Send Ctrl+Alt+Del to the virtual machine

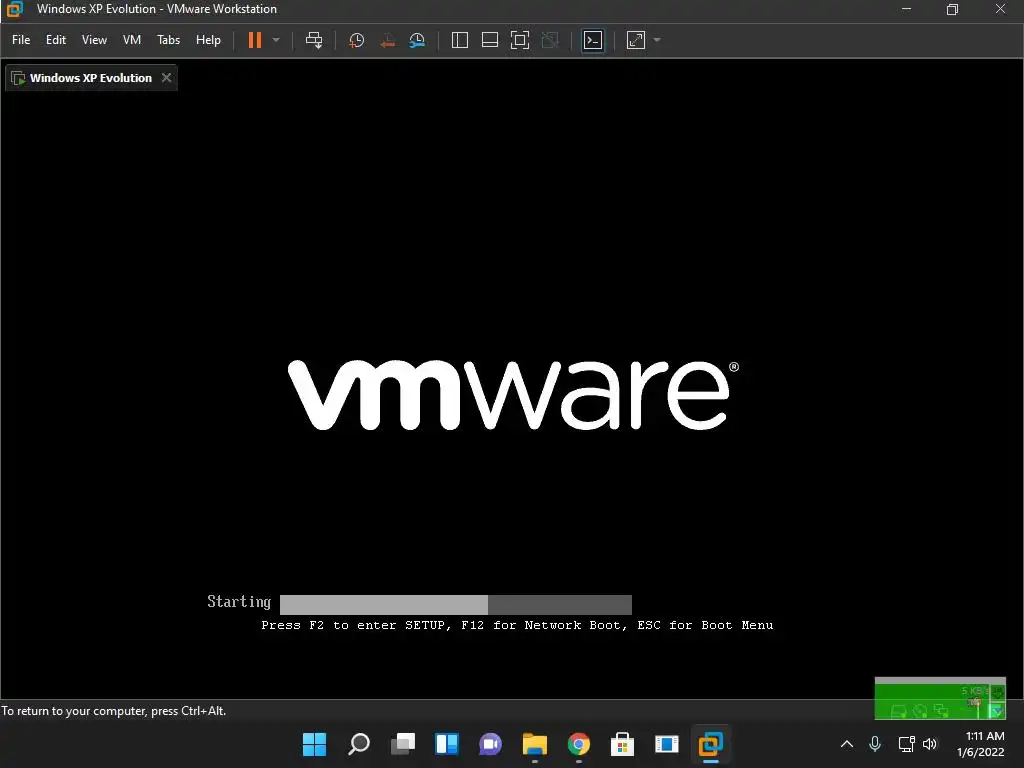314,40
